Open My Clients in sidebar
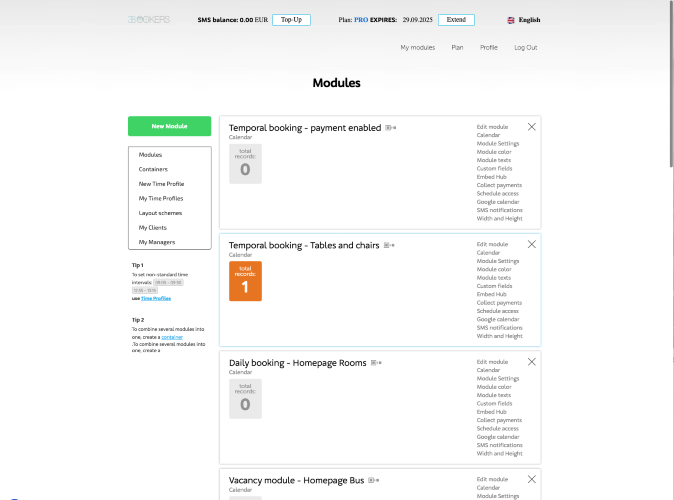The image size is (674, 500). tap(153, 228)
